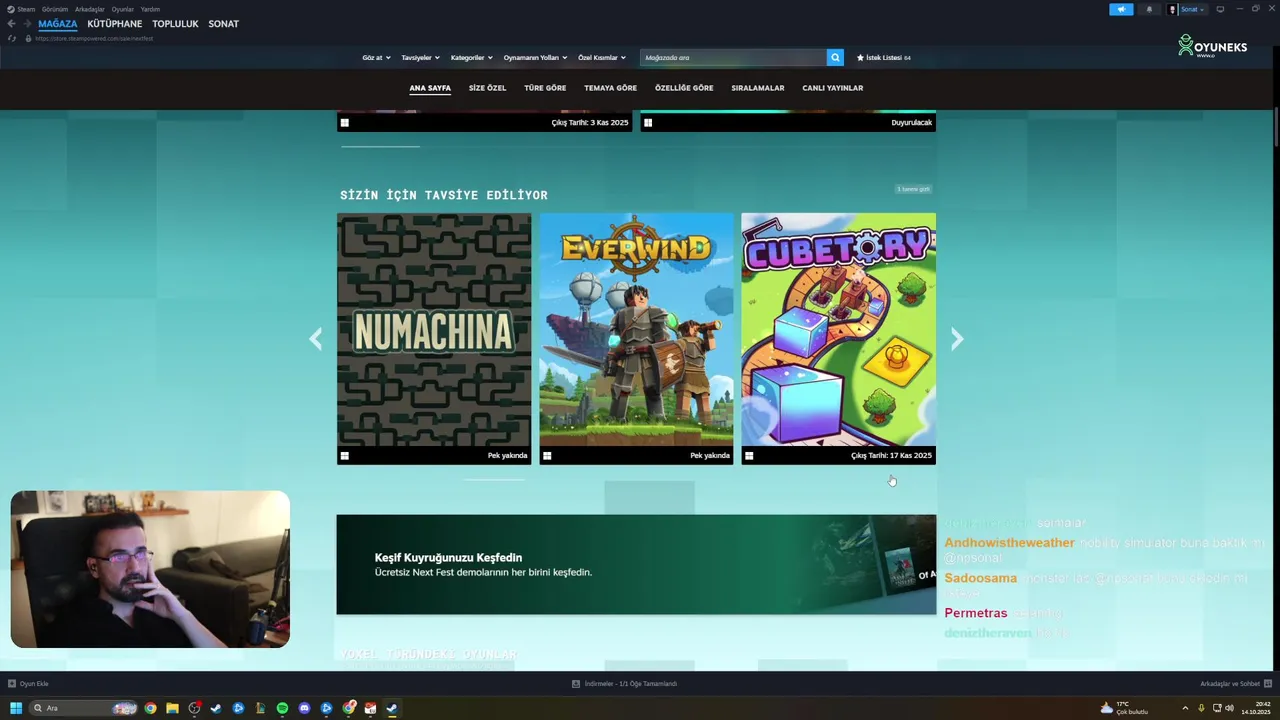Open the Cubetory game card
This screenshot has height=720, width=1280.
(838, 339)
